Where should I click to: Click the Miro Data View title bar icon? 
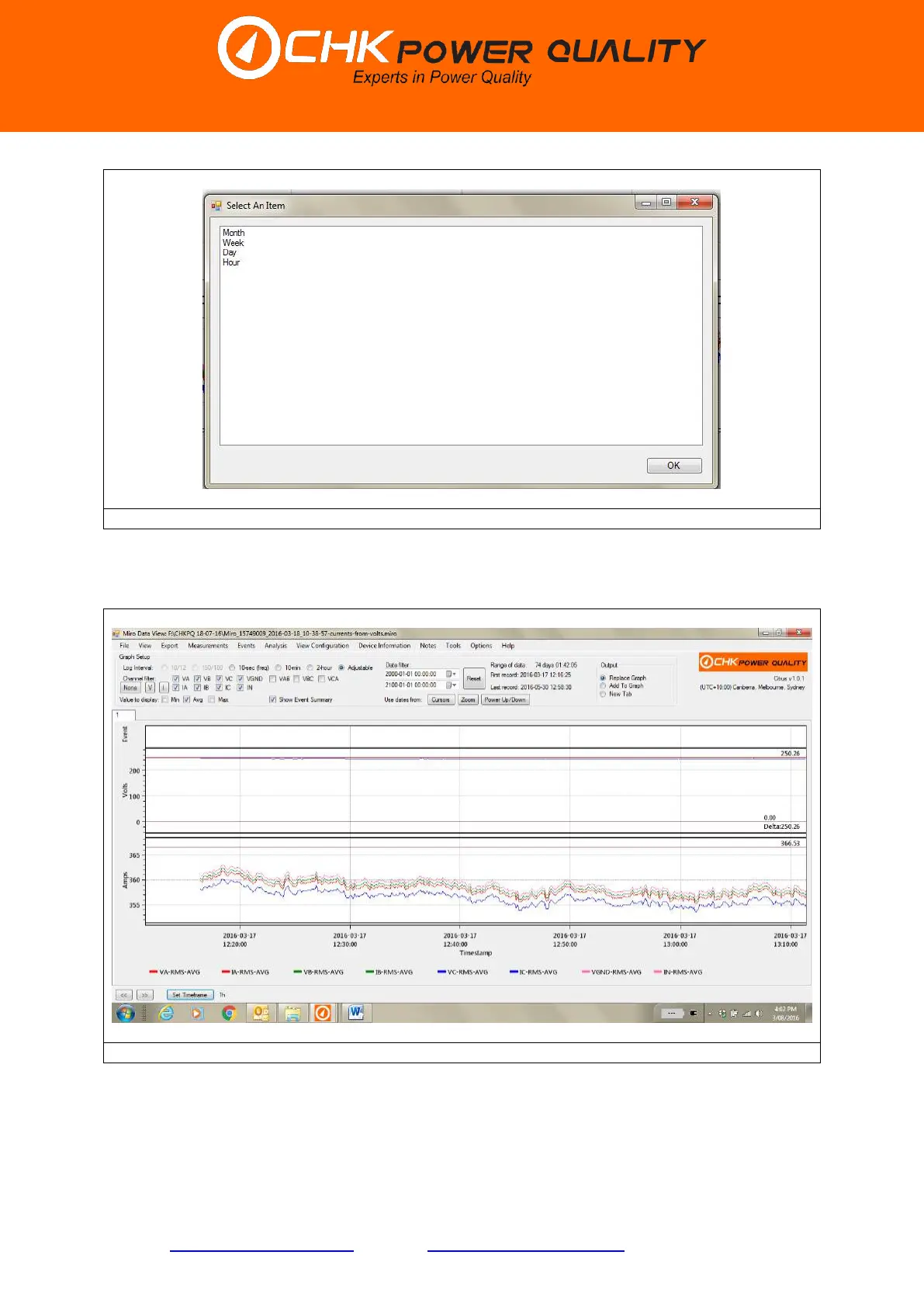pyautogui.click(x=116, y=633)
